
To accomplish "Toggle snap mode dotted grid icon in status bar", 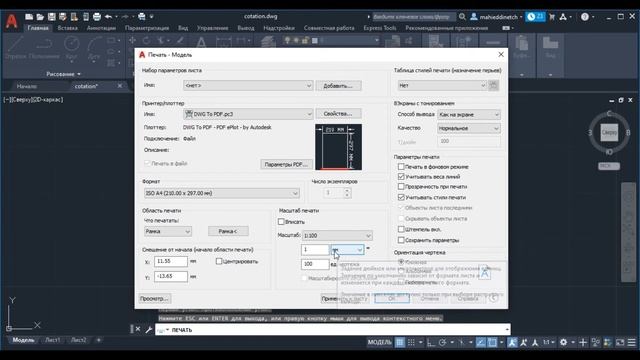I will click(411, 342).
